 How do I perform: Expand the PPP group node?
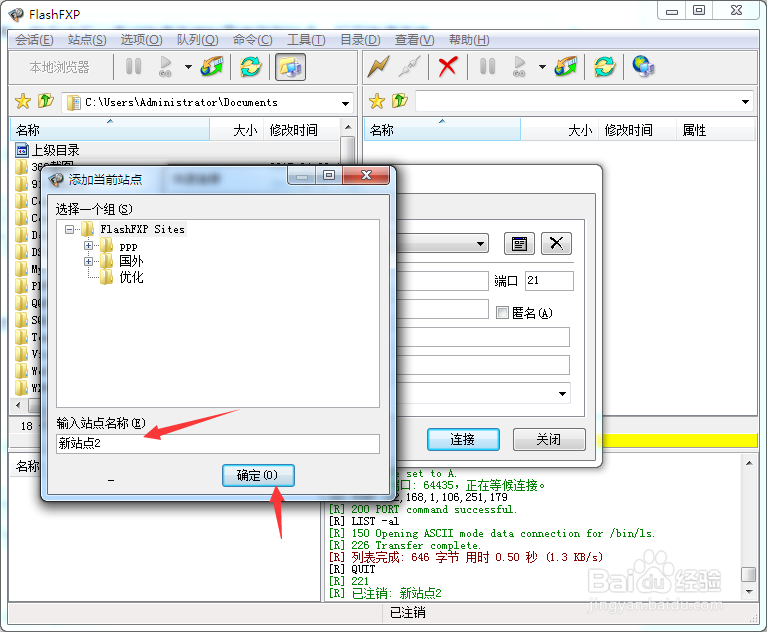89,246
